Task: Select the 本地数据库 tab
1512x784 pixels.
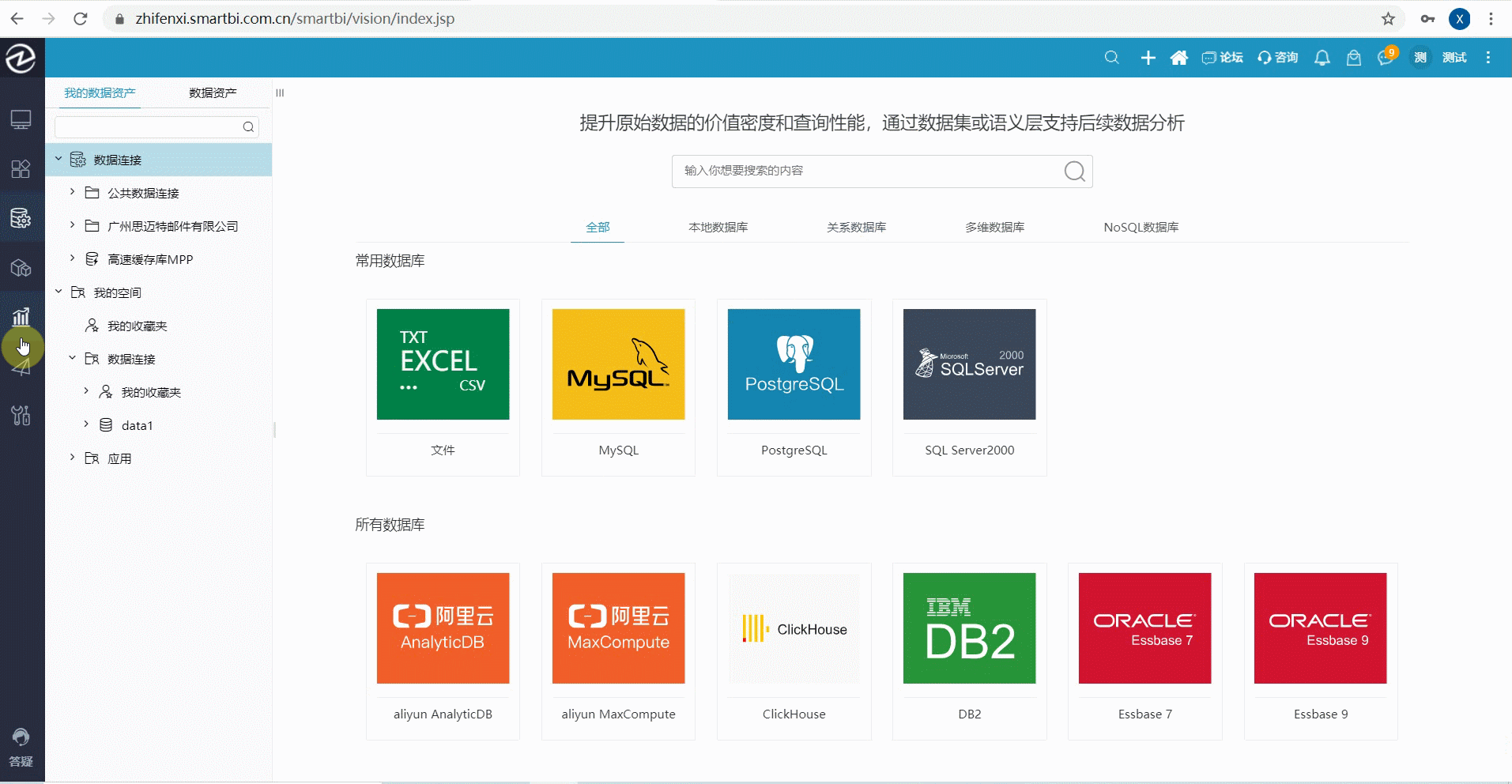Action: tap(718, 228)
